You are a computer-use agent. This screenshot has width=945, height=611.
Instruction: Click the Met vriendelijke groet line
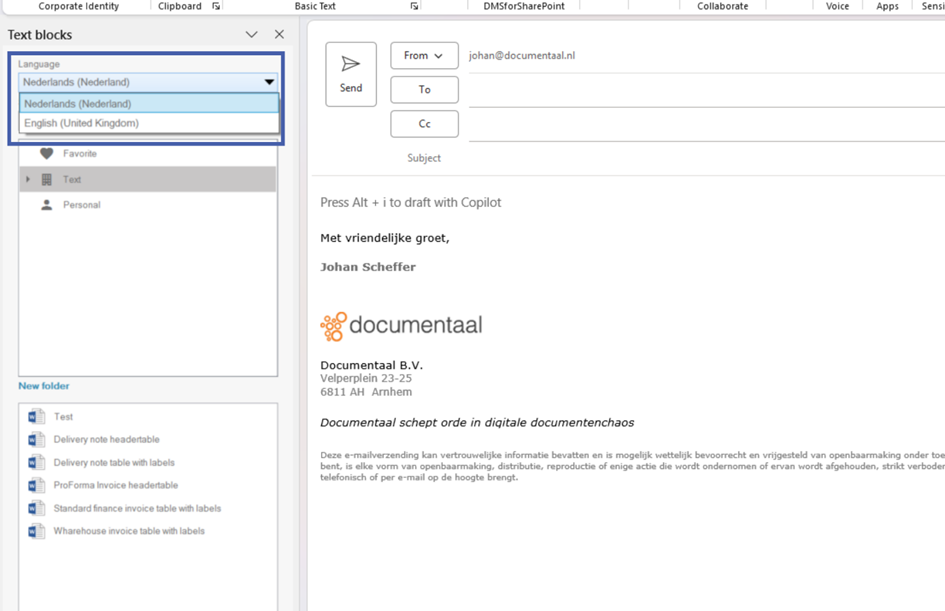coord(385,238)
